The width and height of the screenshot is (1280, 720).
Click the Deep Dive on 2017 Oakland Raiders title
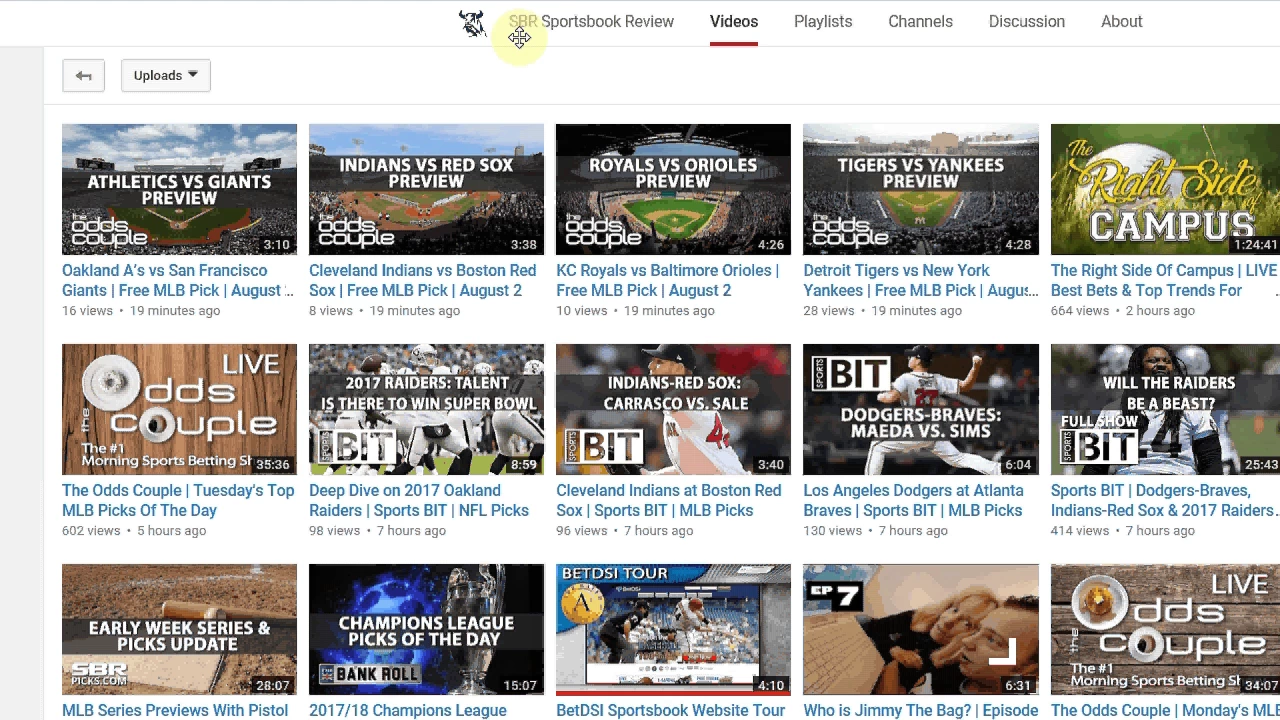click(x=419, y=500)
